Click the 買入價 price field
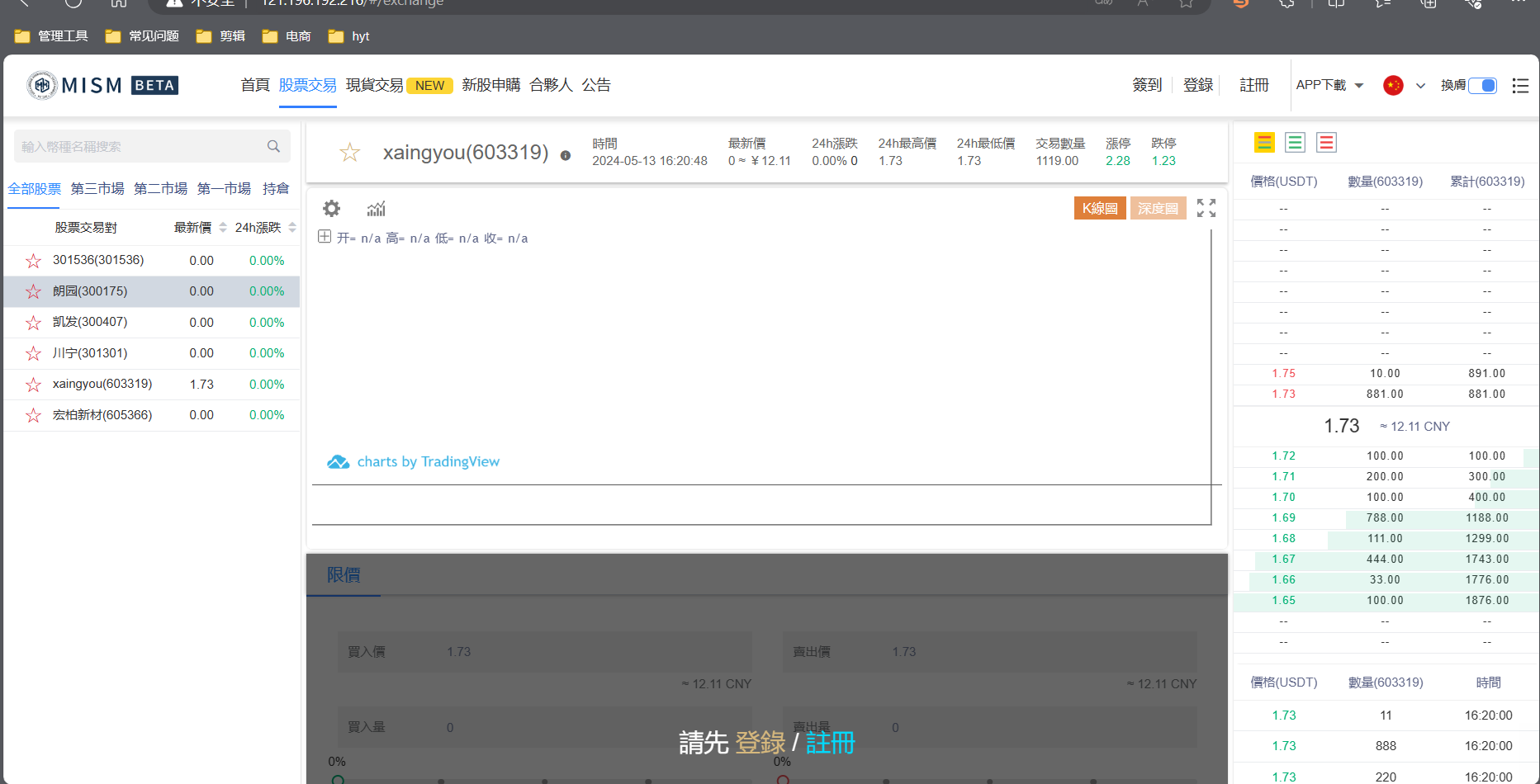The width and height of the screenshot is (1540, 784). 545,652
